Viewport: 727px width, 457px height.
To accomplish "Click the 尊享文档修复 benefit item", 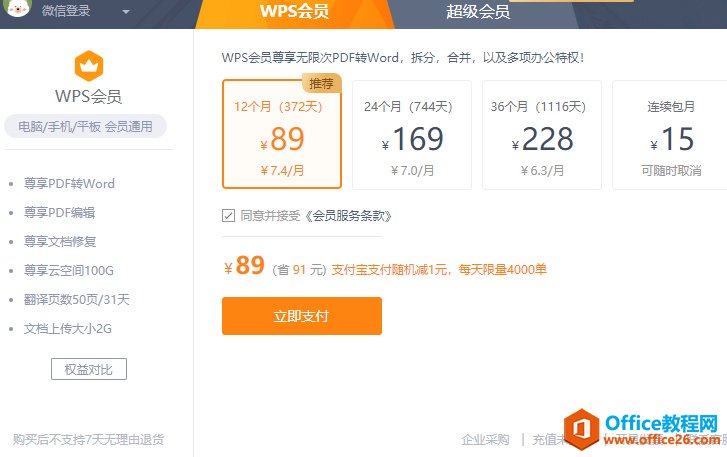I will [x=60, y=241].
